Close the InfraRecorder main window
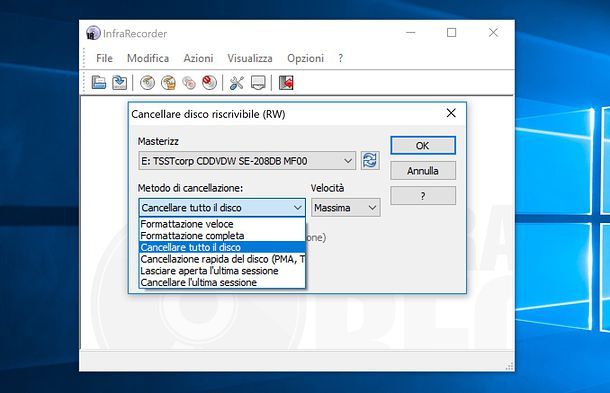This screenshot has height=393, width=610. [493, 33]
